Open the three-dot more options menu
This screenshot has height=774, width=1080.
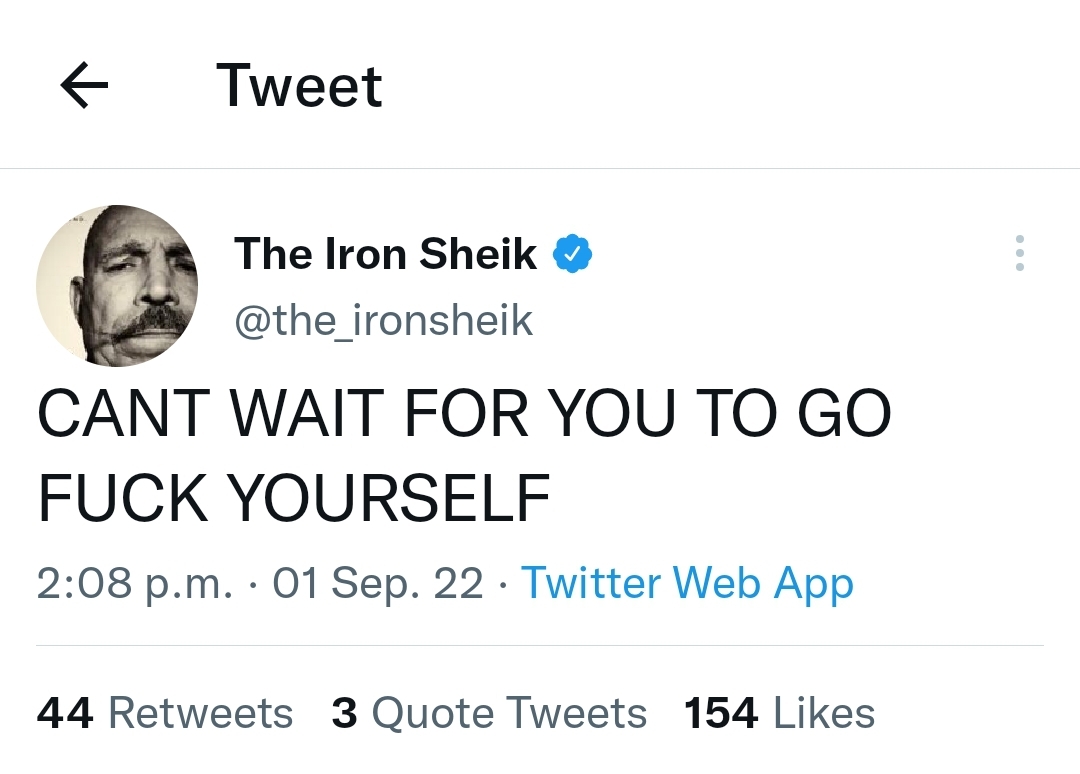click(x=1019, y=253)
